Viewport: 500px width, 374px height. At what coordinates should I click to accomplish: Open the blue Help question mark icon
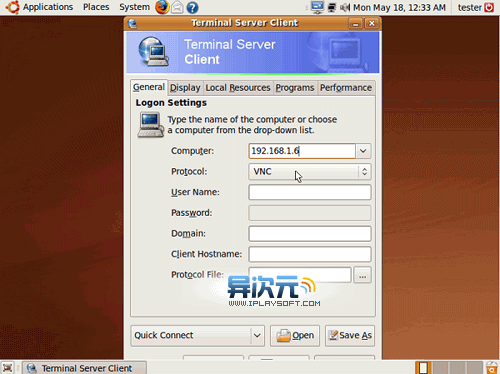(192, 7)
